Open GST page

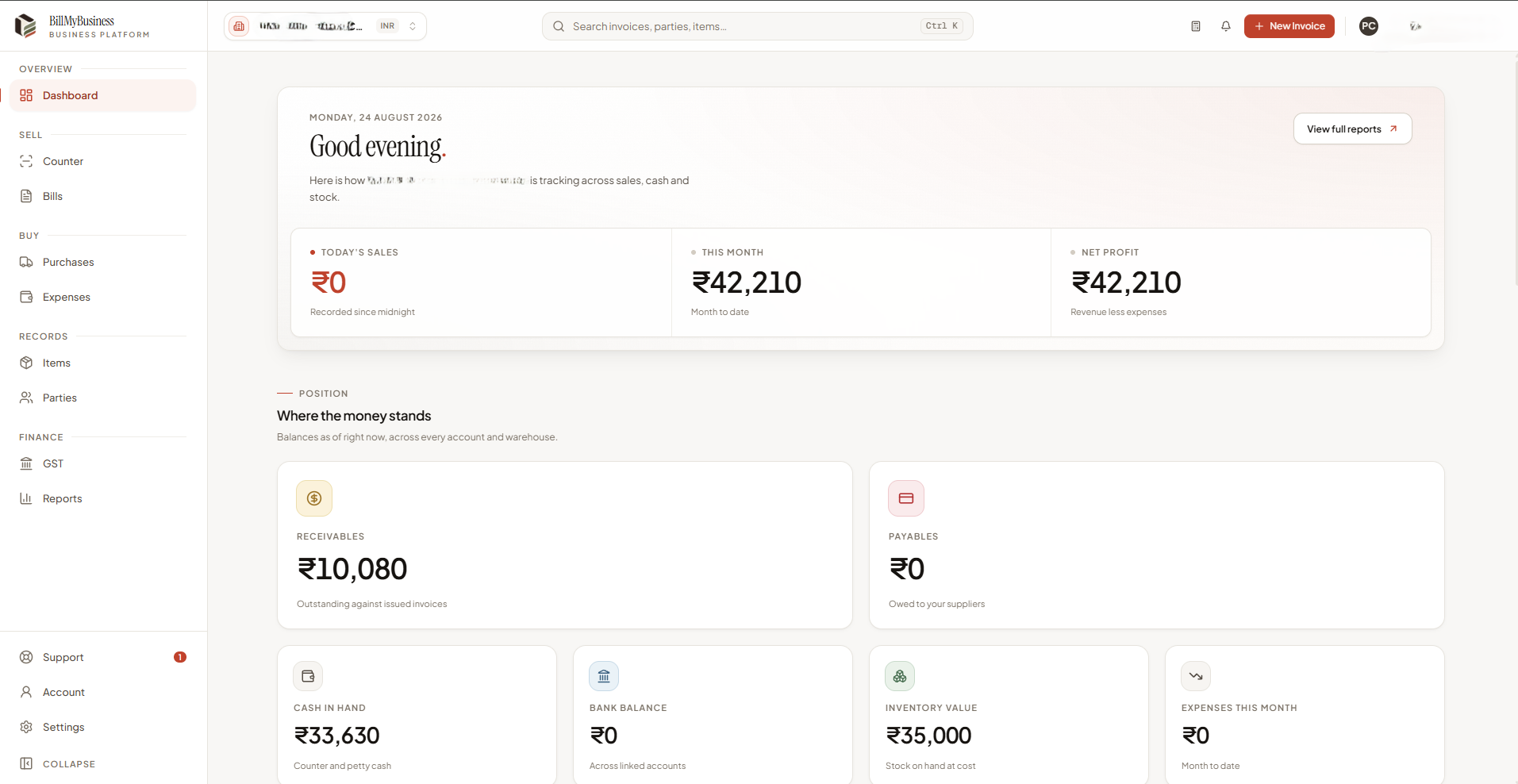103,463
